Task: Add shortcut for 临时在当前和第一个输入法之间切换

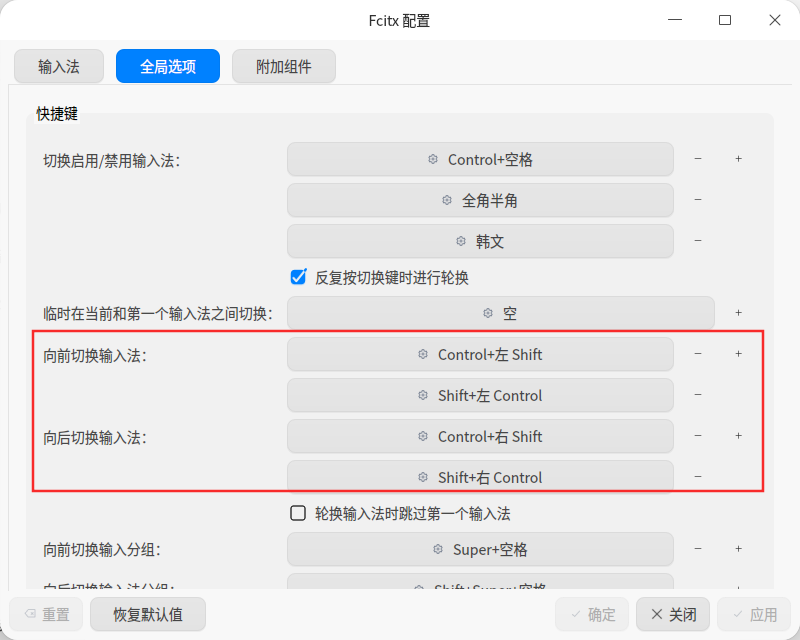Action: click(738, 313)
